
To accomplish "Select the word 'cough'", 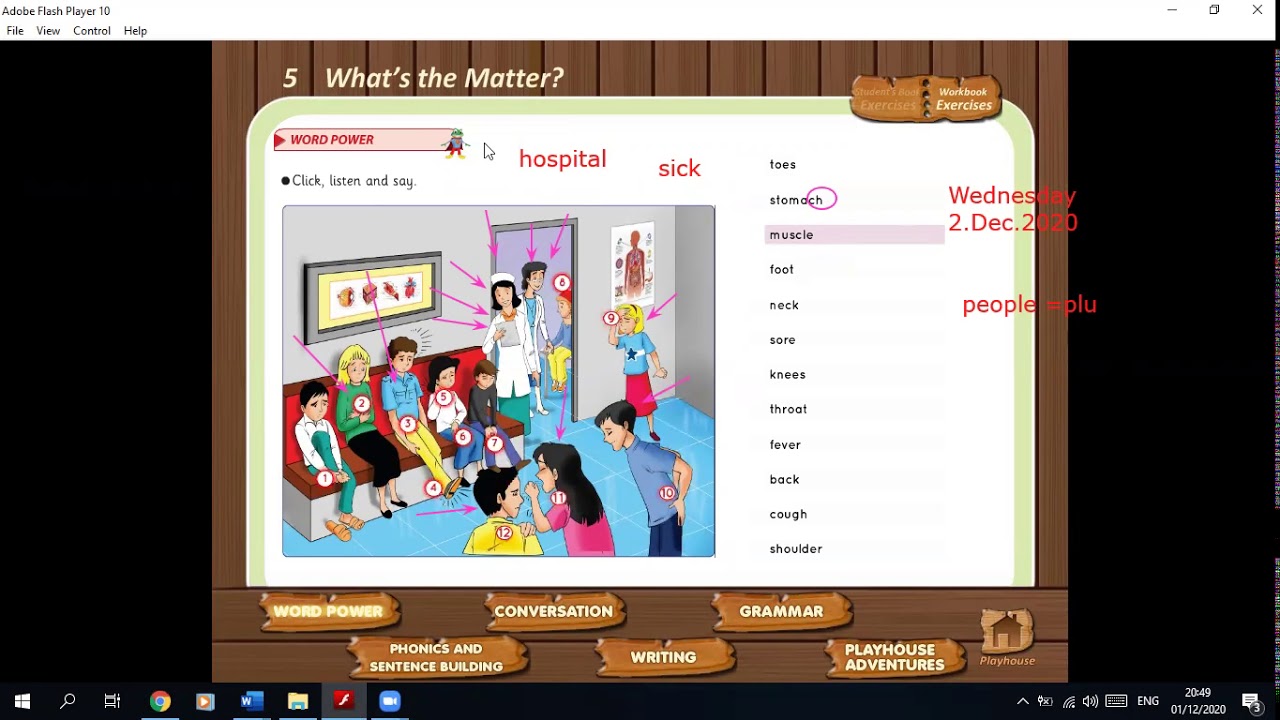I will click(788, 514).
